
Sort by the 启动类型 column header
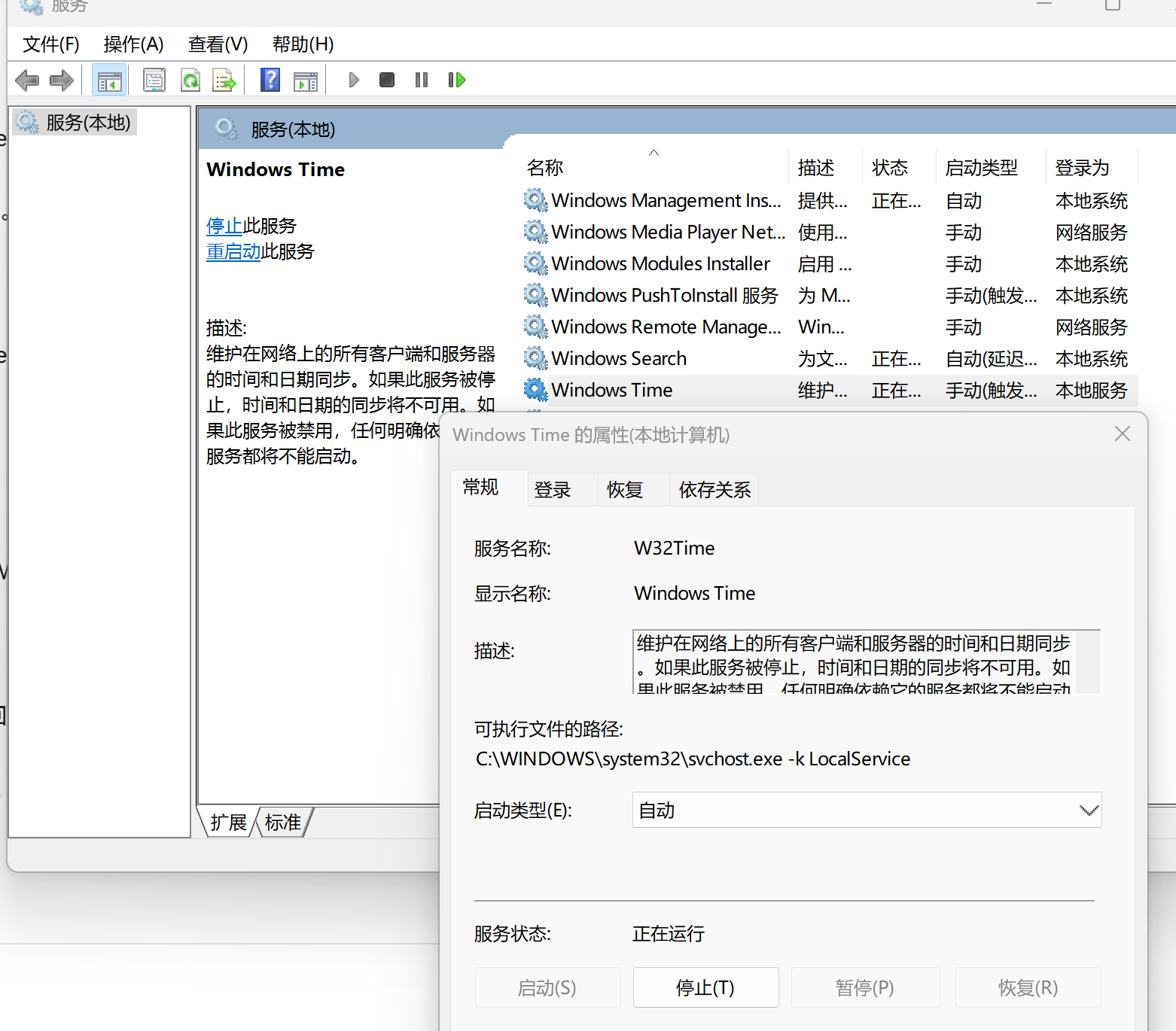[991, 167]
